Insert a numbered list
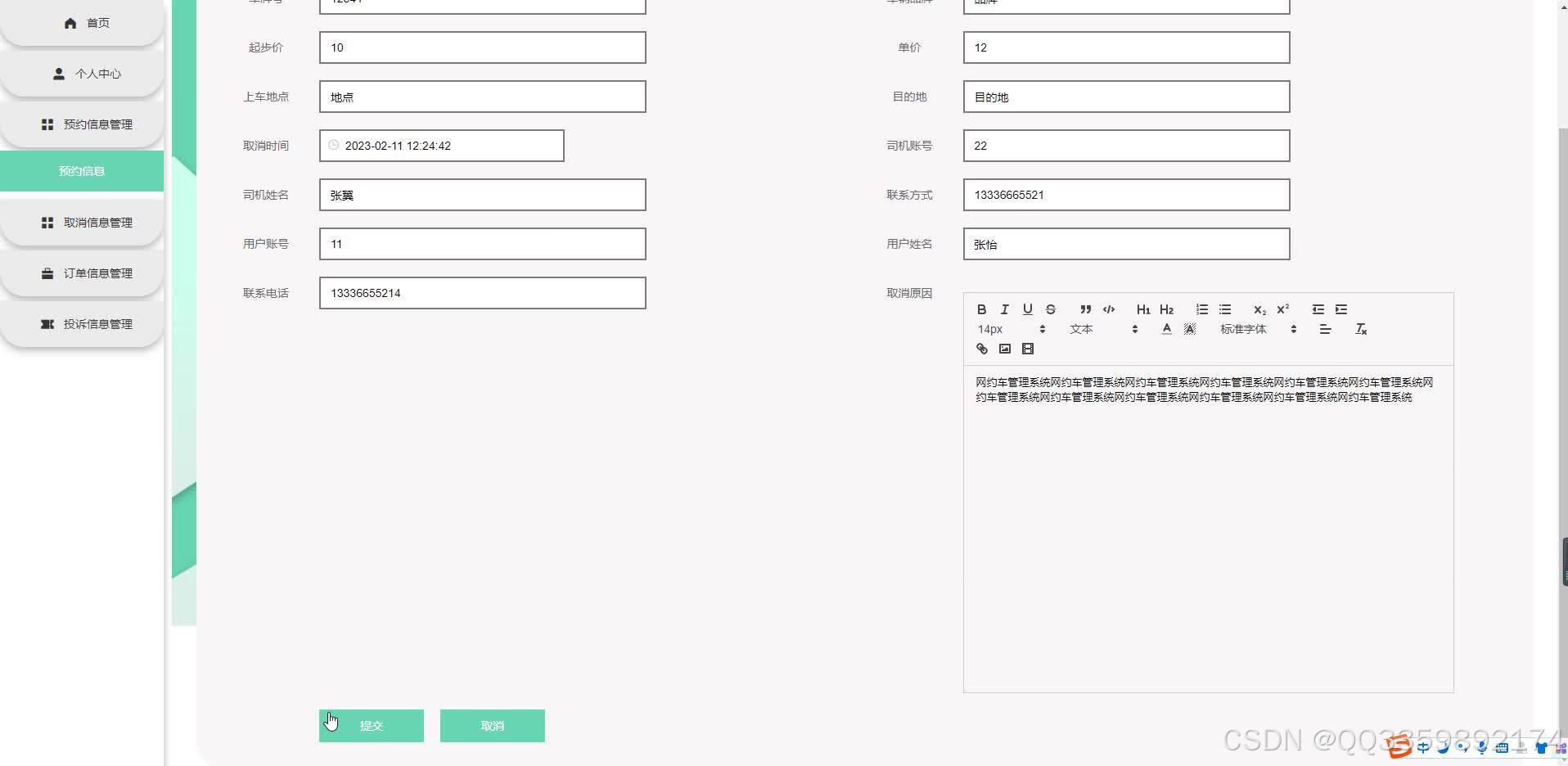The image size is (1568, 766). (x=1201, y=309)
